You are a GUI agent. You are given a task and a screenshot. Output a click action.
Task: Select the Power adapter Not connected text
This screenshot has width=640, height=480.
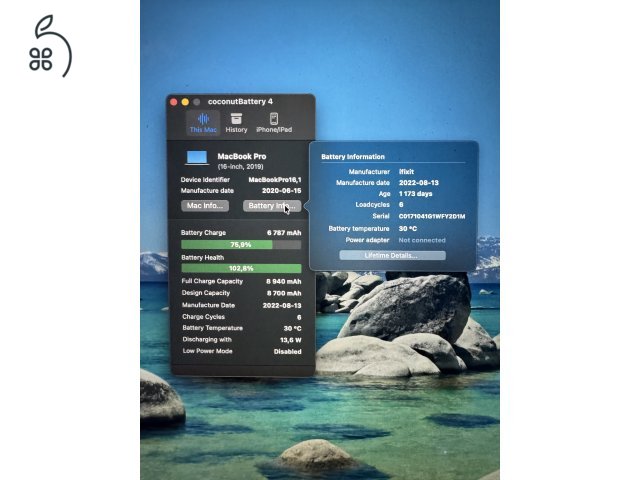point(422,240)
